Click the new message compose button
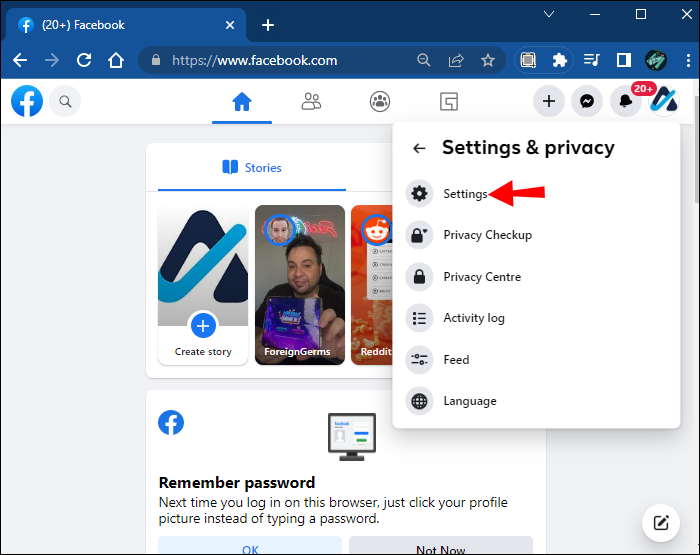Viewport: 700px width, 555px height. point(661,523)
